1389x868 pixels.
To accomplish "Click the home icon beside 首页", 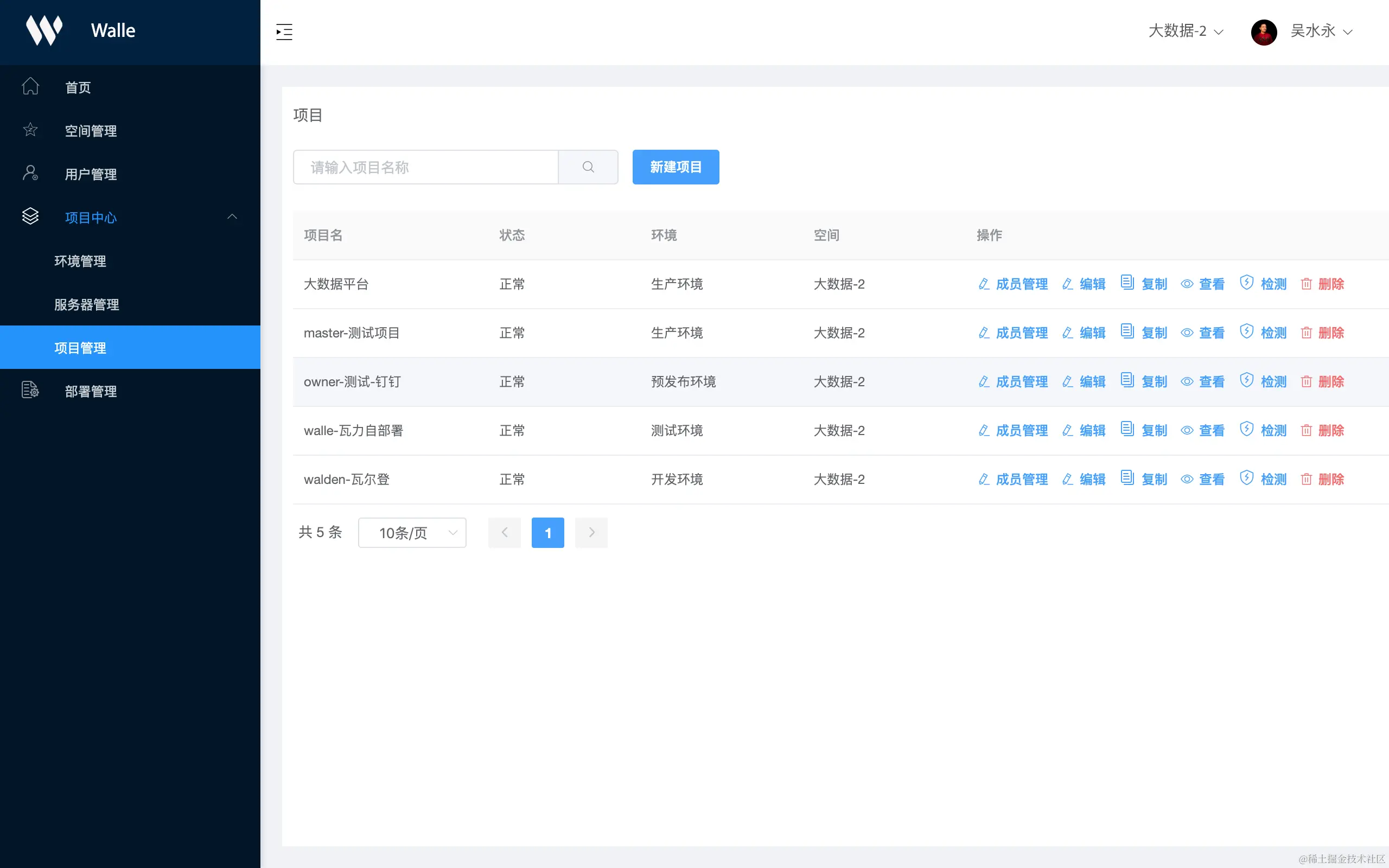I will coord(30,87).
